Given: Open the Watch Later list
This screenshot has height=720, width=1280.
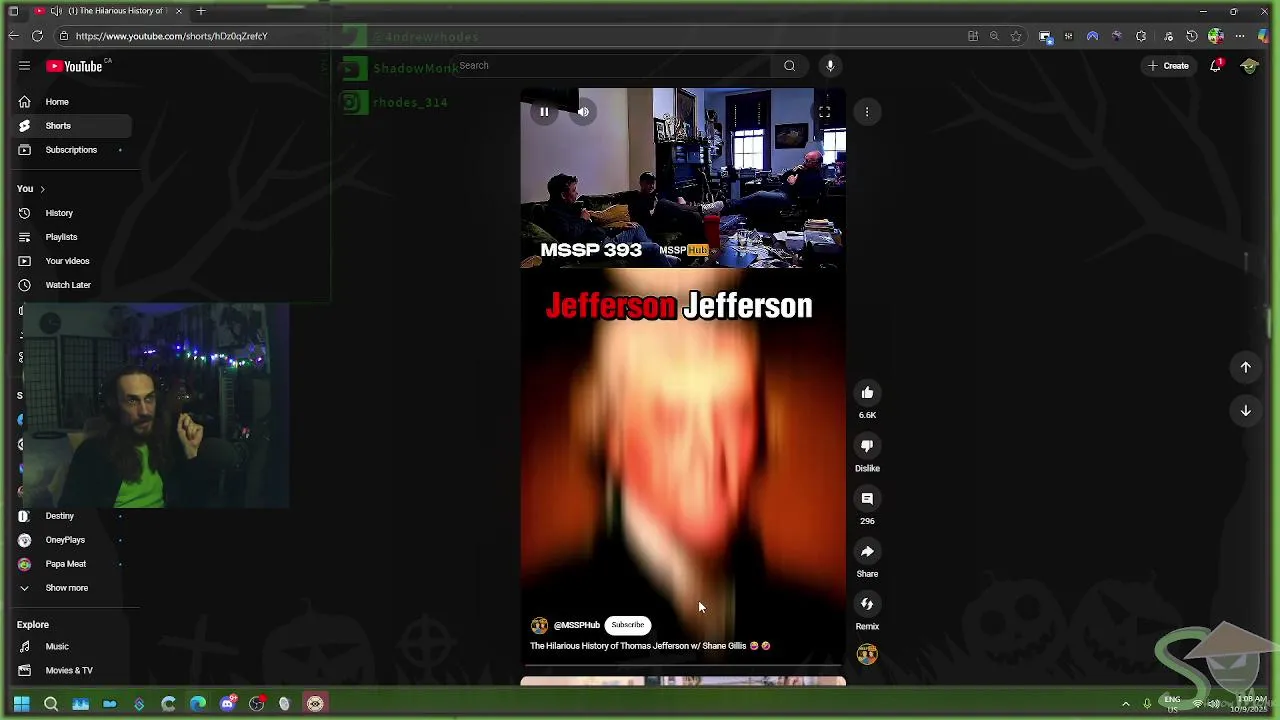Looking at the screenshot, I should click(x=66, y=285).
